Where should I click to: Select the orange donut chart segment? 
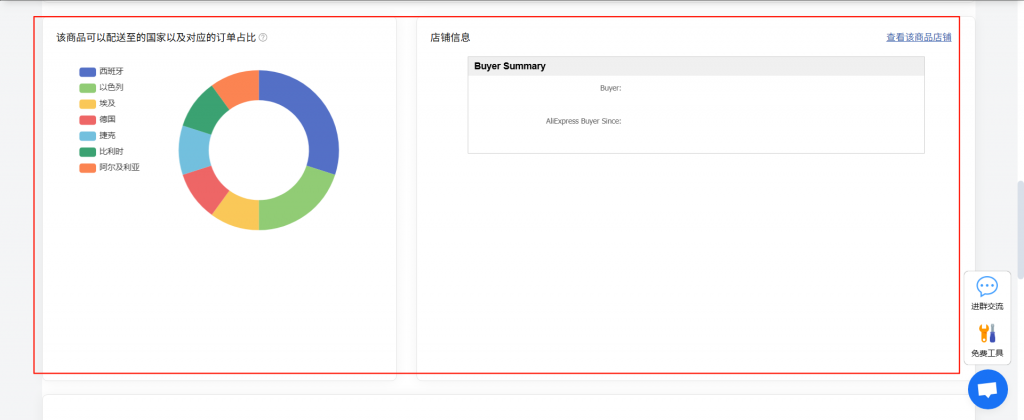coord(238,87)
